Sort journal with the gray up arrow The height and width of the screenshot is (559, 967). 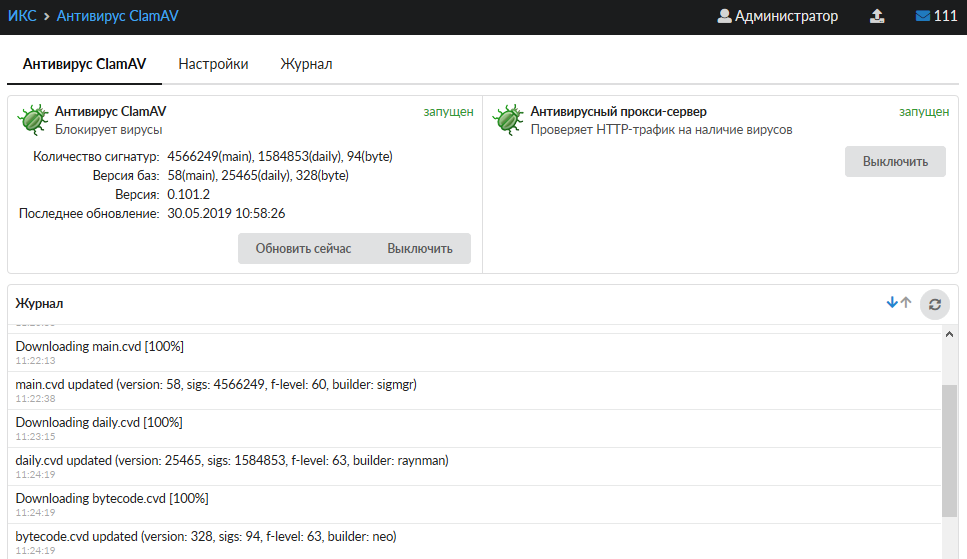click(x=906, y=303)
